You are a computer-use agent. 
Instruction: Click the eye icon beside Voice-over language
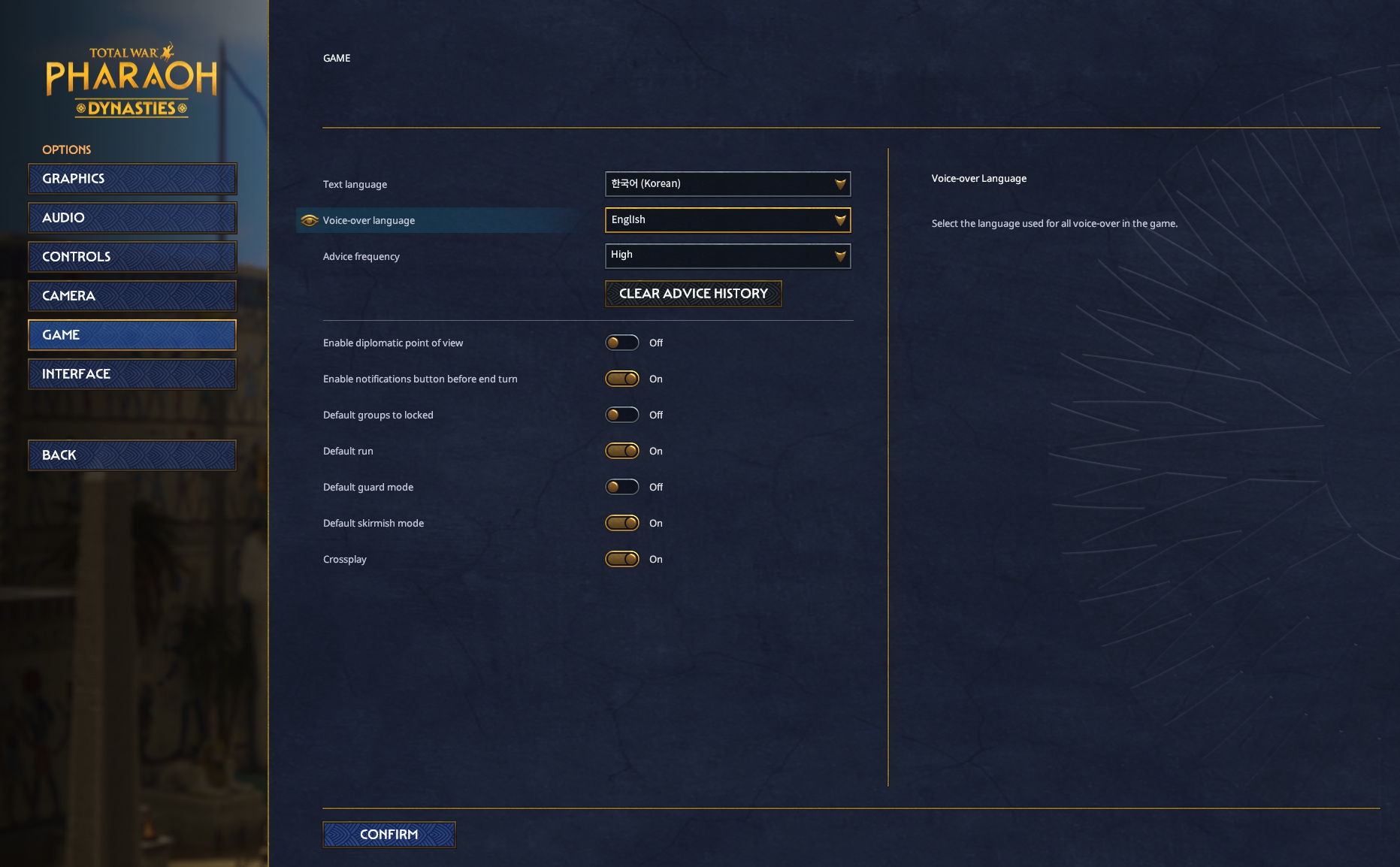[x=309, y=220]
